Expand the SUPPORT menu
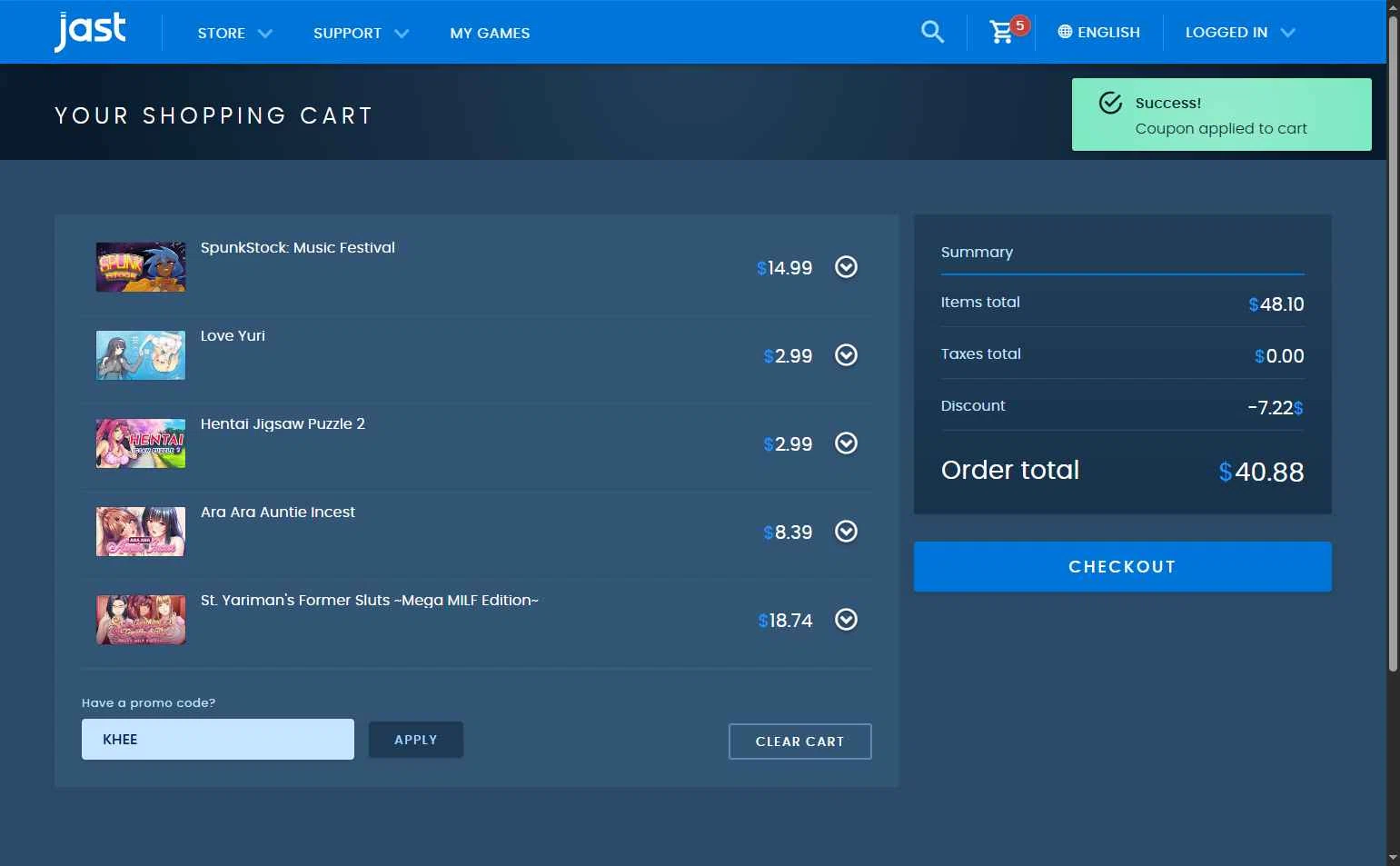Viewport: 1400px width, 866px height. click(361, 33)
